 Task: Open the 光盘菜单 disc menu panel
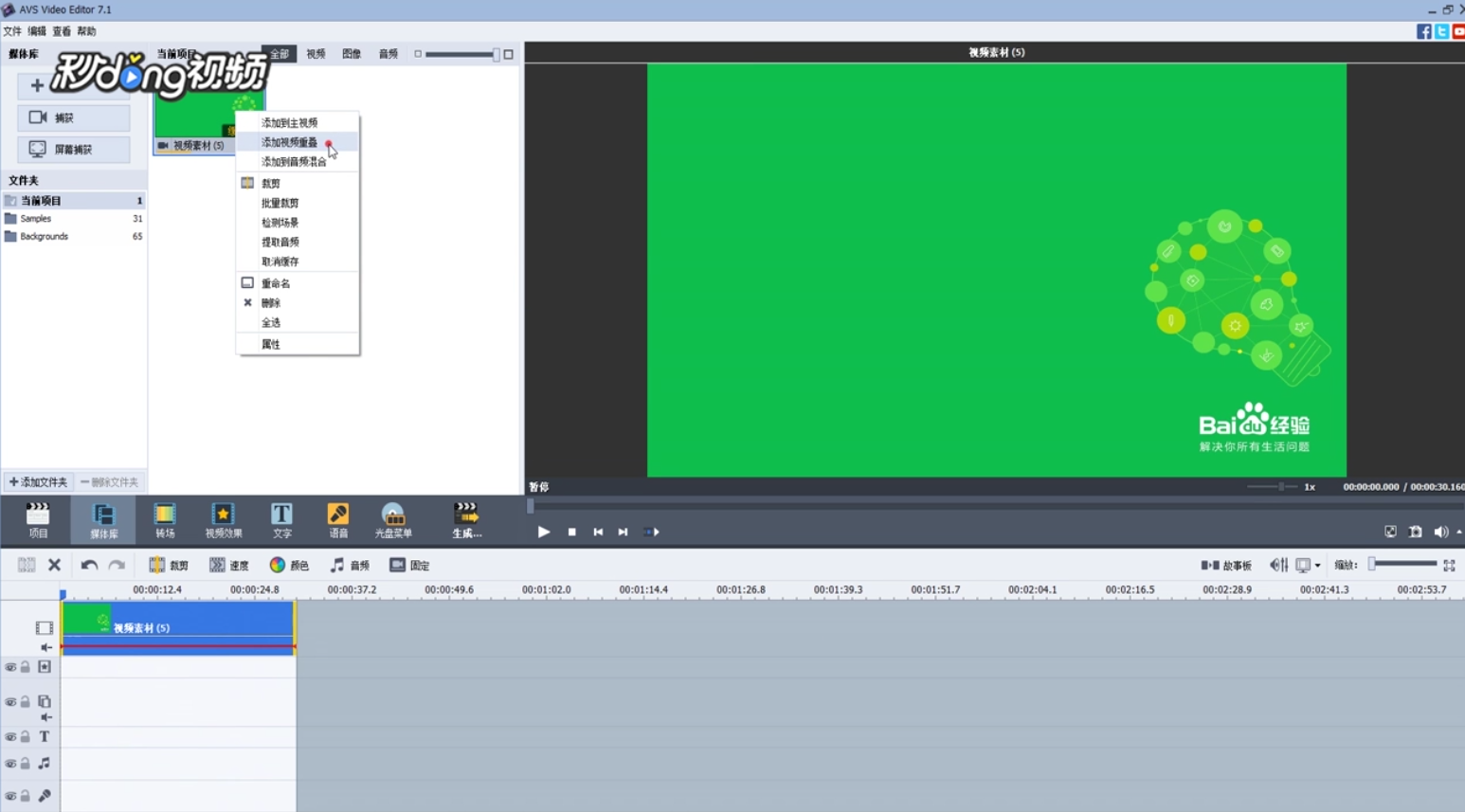click(x=393, y=520)
